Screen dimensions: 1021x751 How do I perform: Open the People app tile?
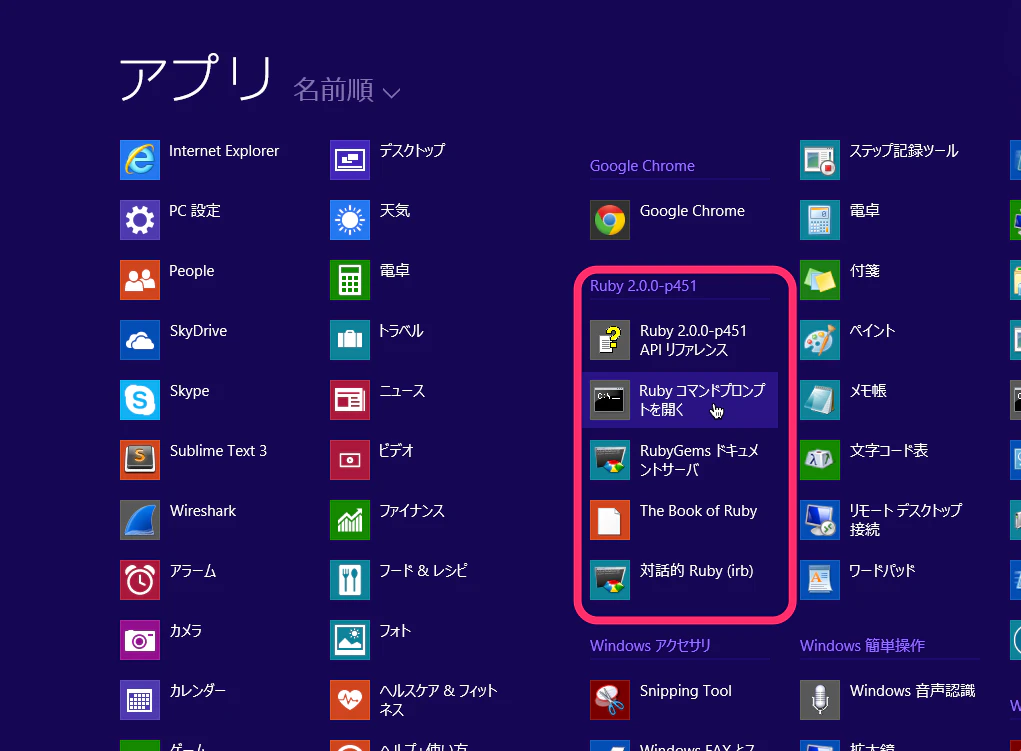pos(167,279)
